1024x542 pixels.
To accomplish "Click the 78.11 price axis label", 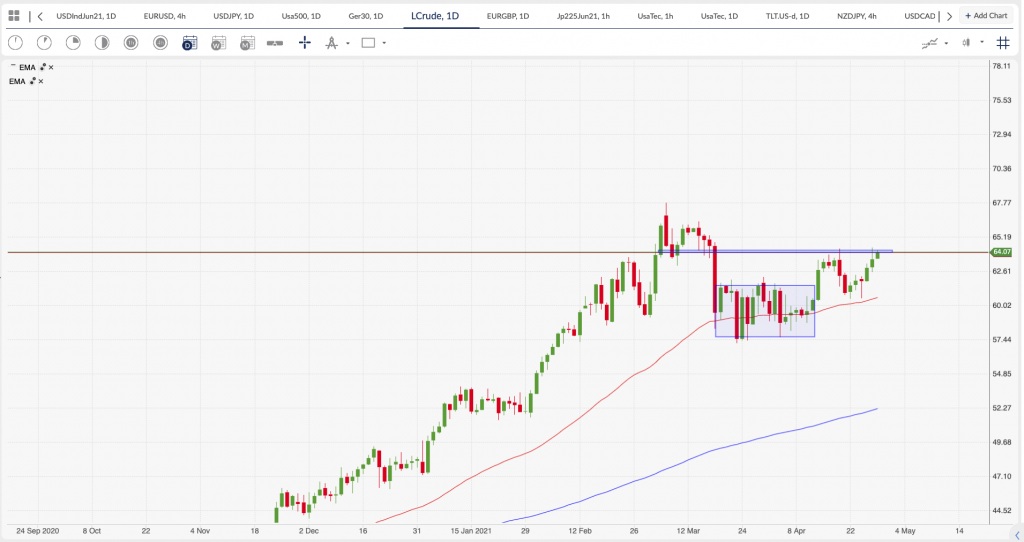I will 1001,66.
